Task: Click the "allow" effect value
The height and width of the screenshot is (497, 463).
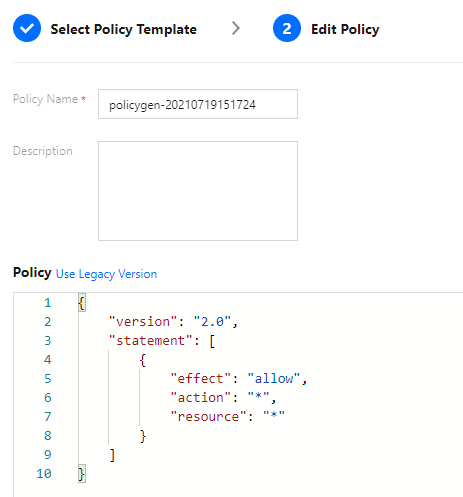Action: [x=274, y=379]
